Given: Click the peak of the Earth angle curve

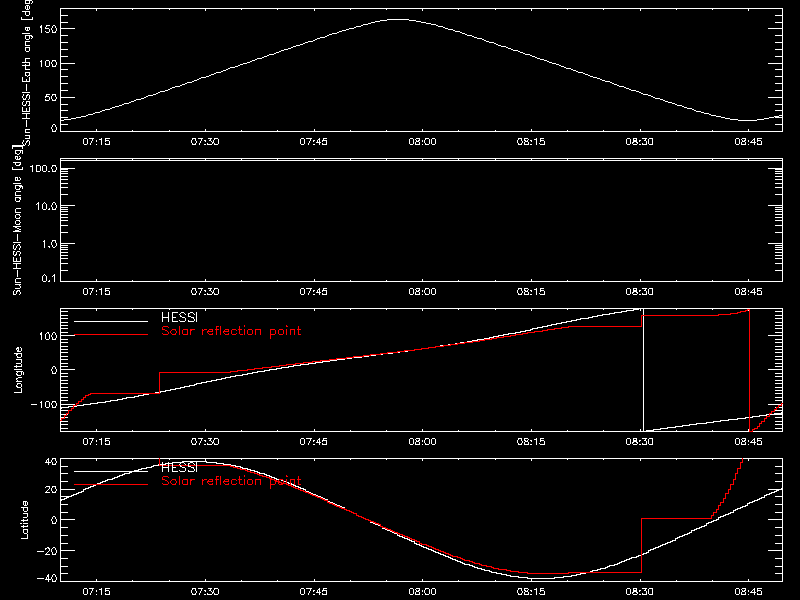Looking at the screenshot, I should 399,19.
